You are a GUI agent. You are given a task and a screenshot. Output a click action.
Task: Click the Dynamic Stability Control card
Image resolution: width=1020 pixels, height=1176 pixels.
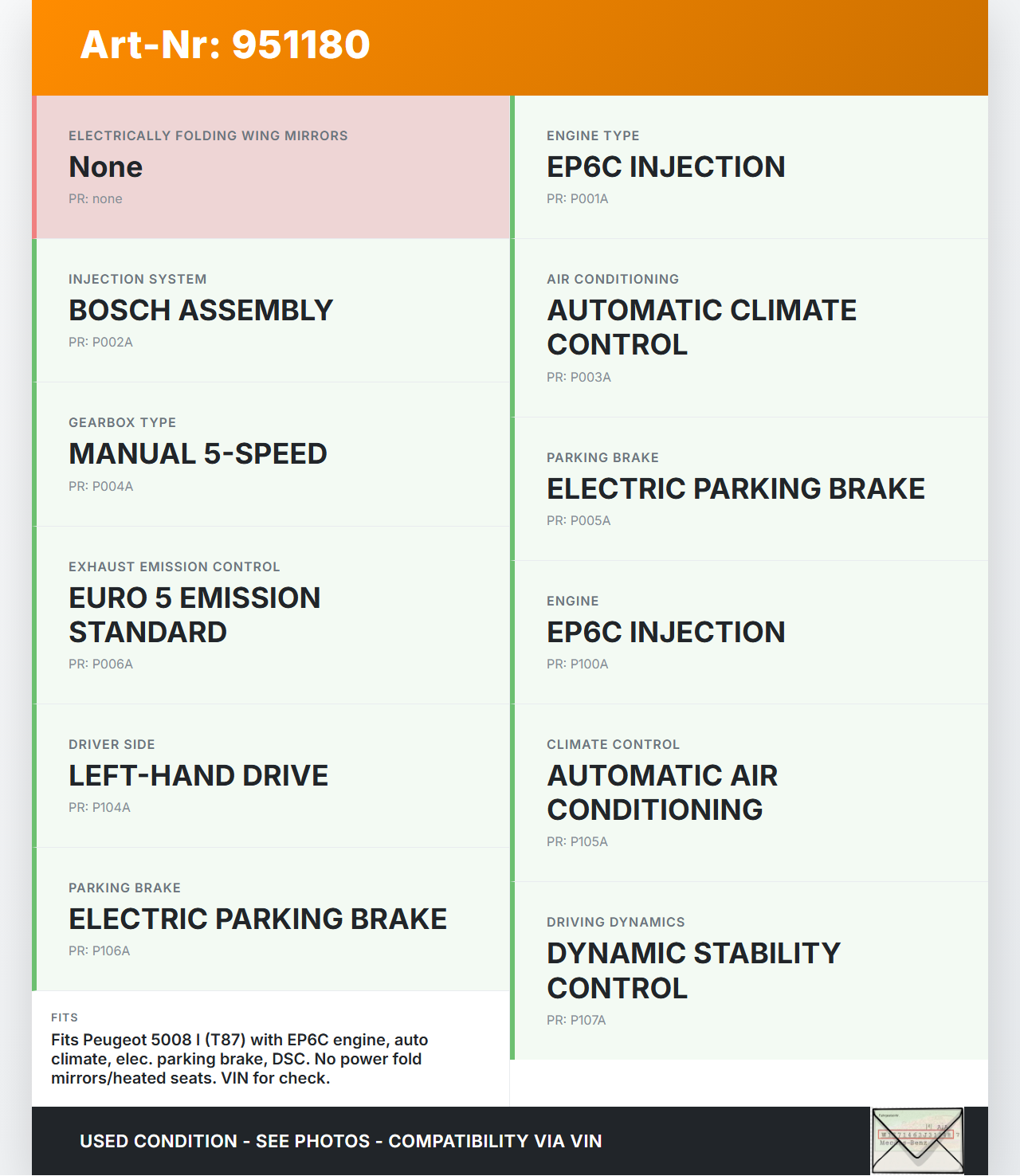(751, 970)
